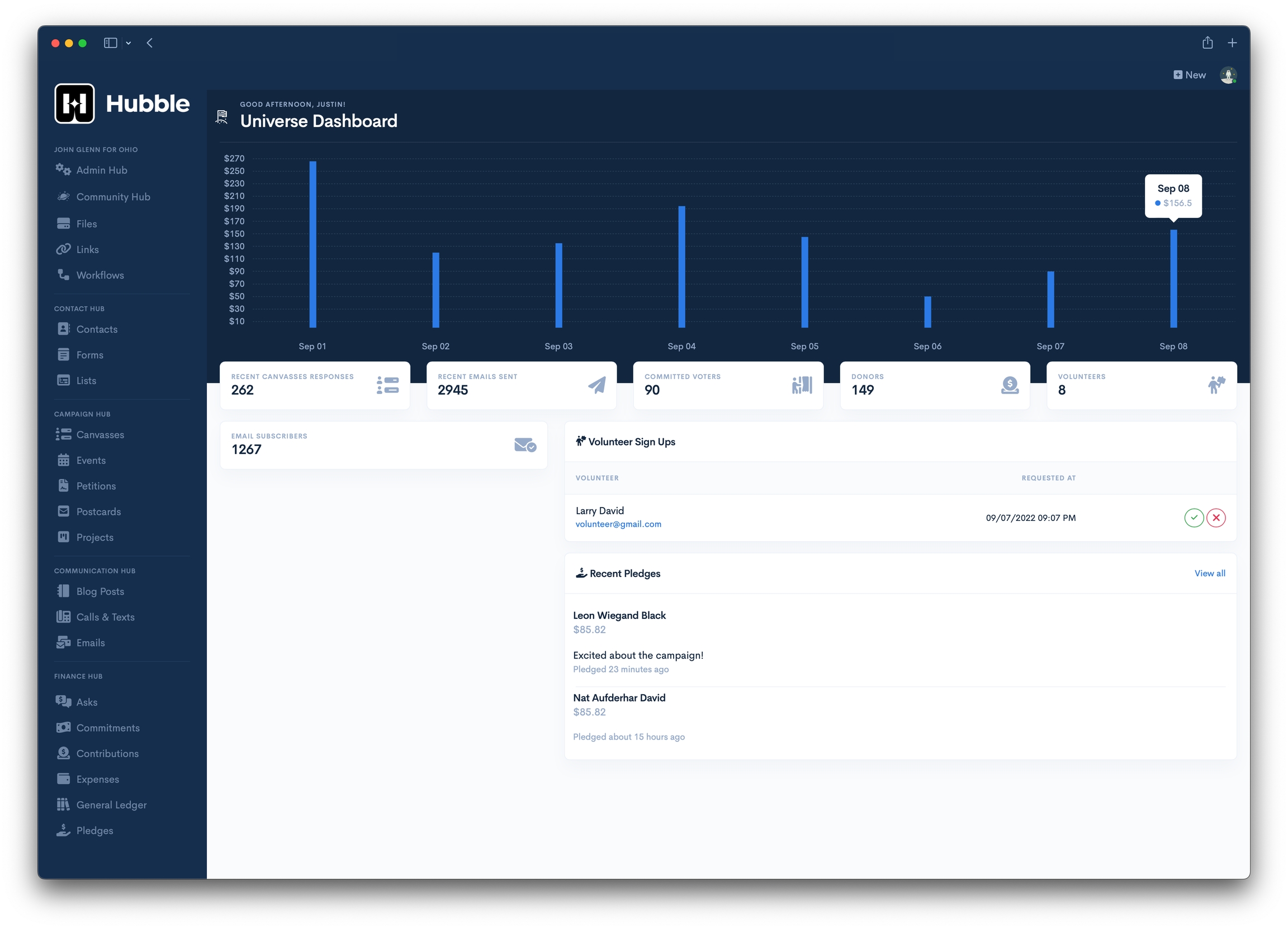
Task: Open the user avatar menu
Action: pos(1228,75)
